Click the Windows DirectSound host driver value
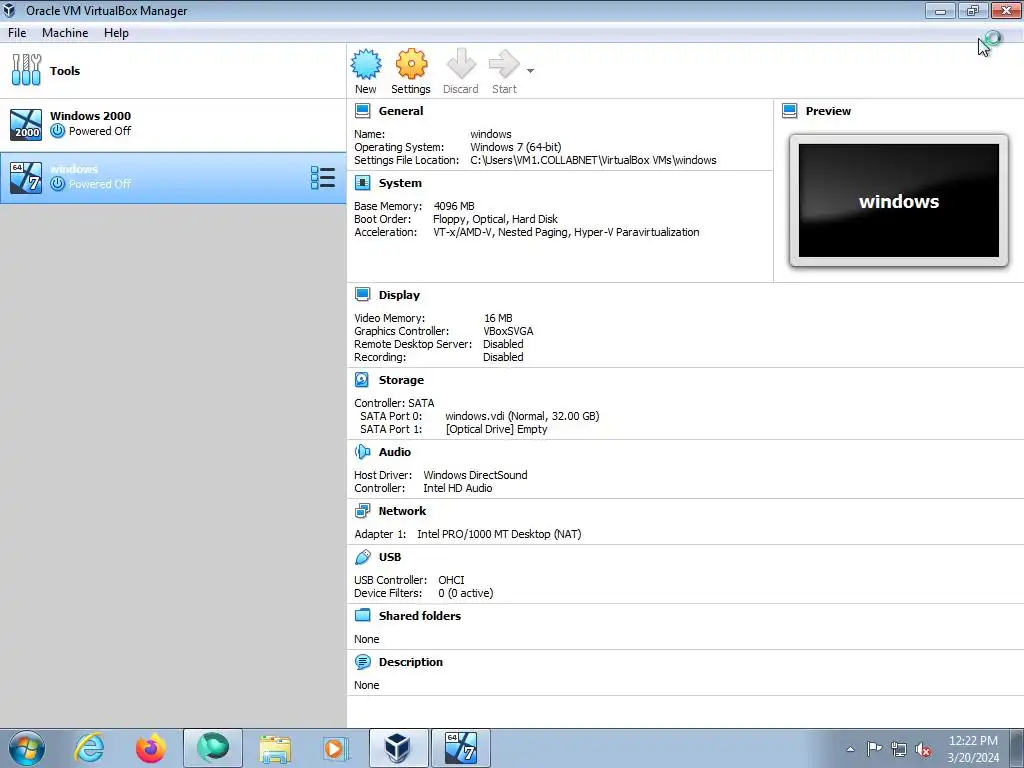 [x=475, y=475]
